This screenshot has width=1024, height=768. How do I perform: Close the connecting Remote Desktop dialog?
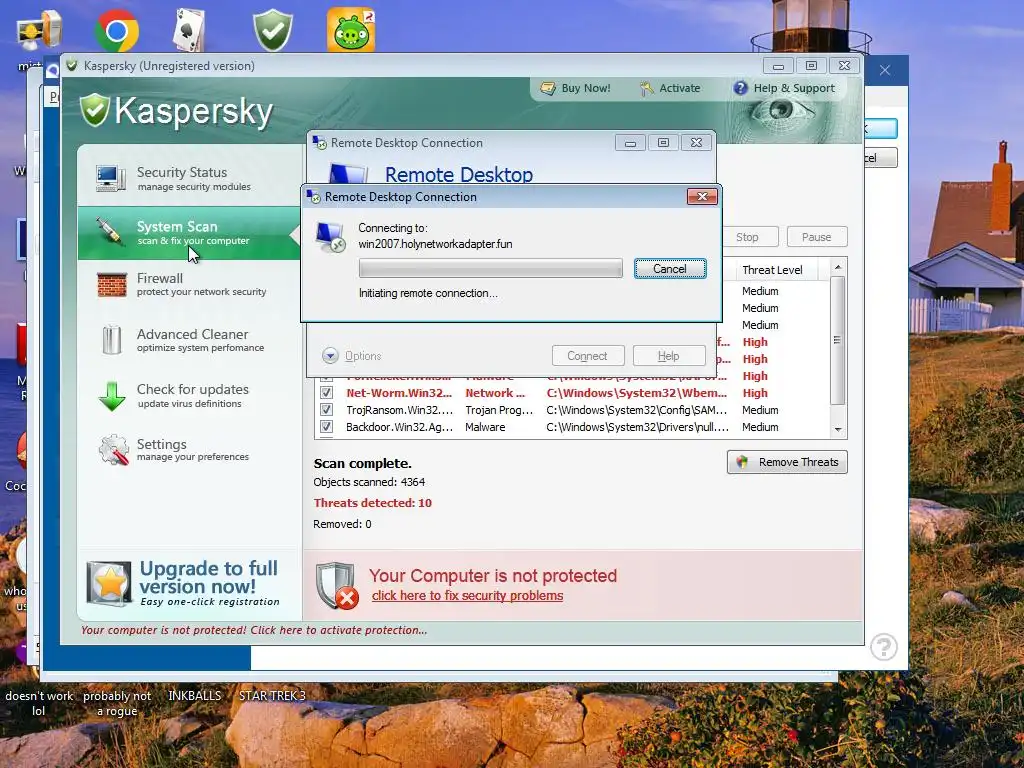pyautogui.click(x=702, y=197)
